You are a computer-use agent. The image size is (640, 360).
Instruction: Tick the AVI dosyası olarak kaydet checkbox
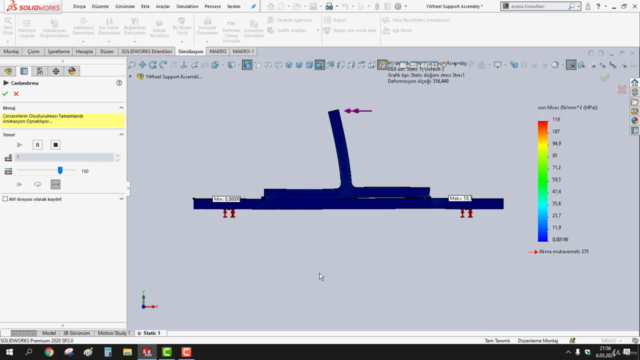coord(5,199)
